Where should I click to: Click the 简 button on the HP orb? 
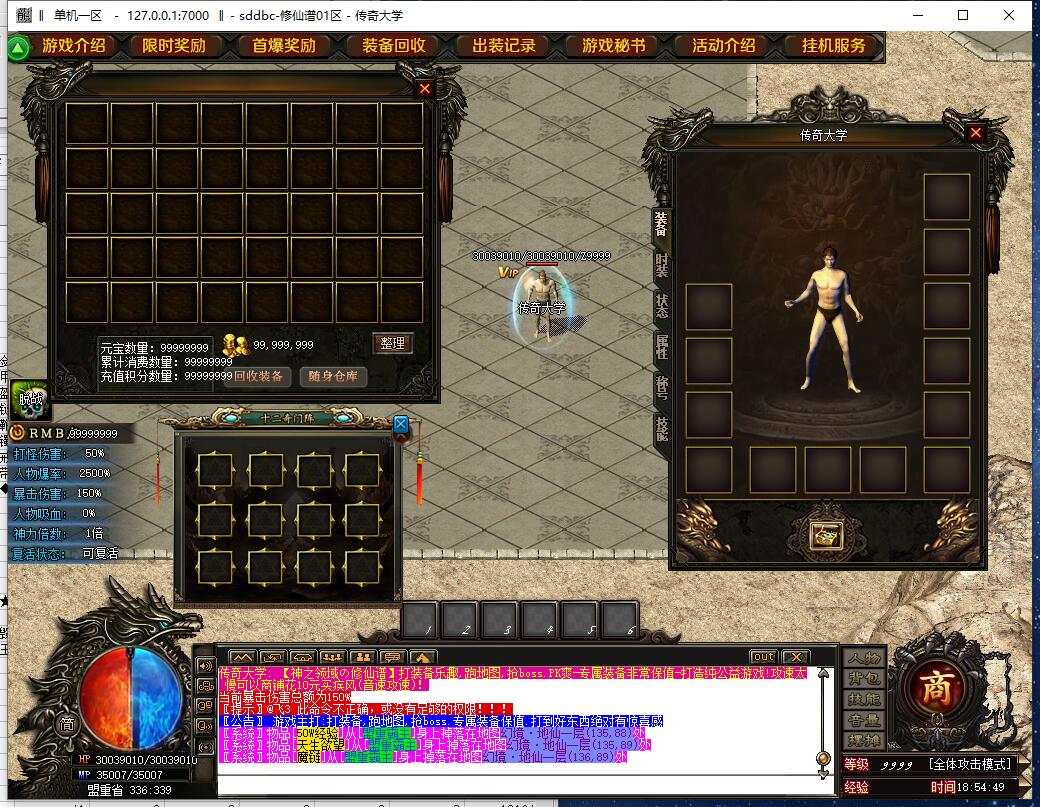click(67, 723)
